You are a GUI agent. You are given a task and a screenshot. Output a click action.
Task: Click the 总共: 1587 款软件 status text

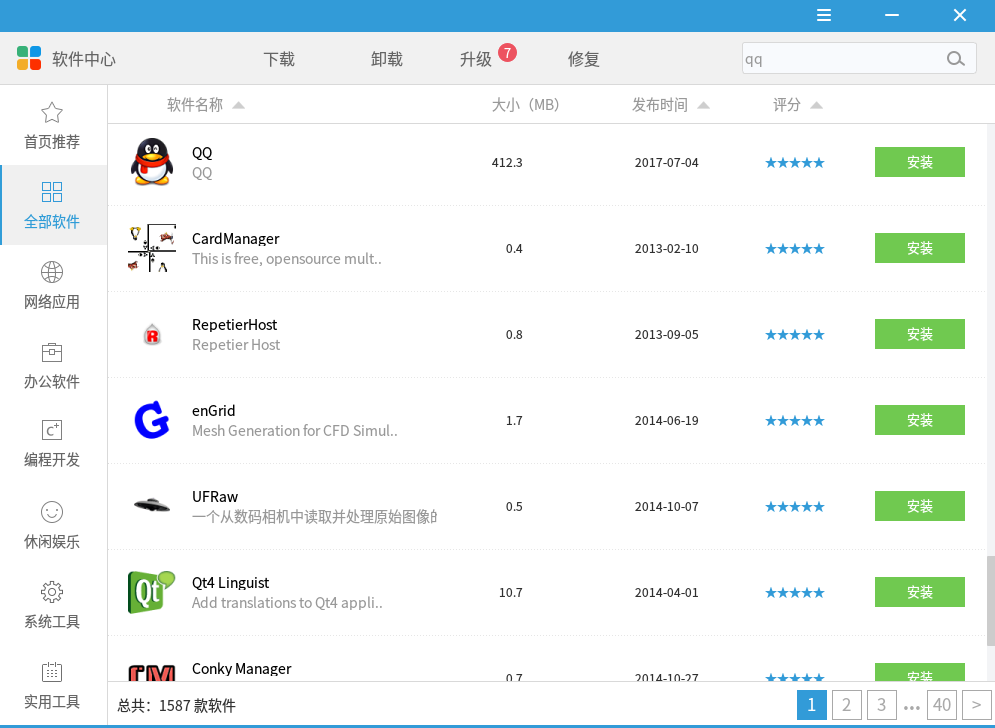pyautogui.click(x=176, y=705)
